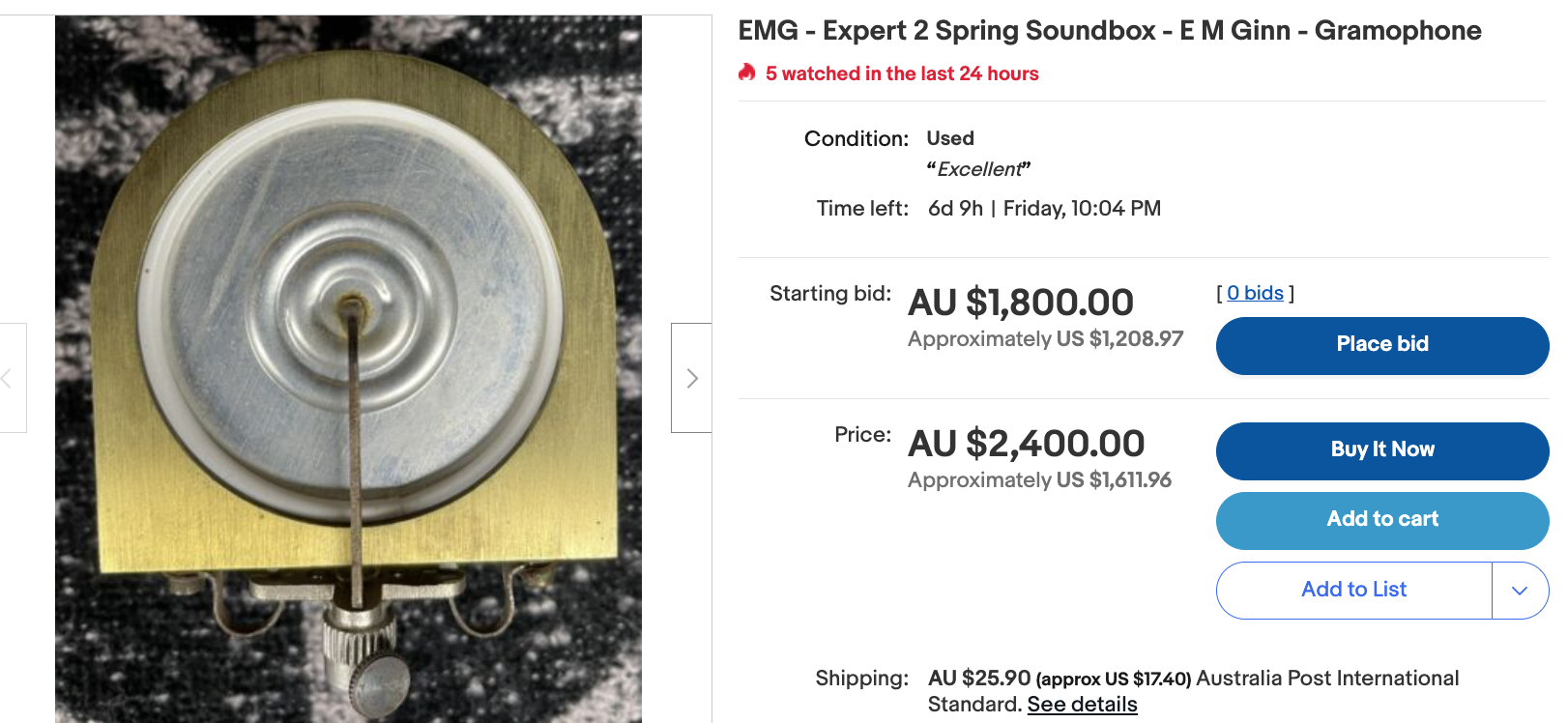Click the Add to List button
The height and width of the screenshot is (723, 1568).
click(x=1353, y=591)
